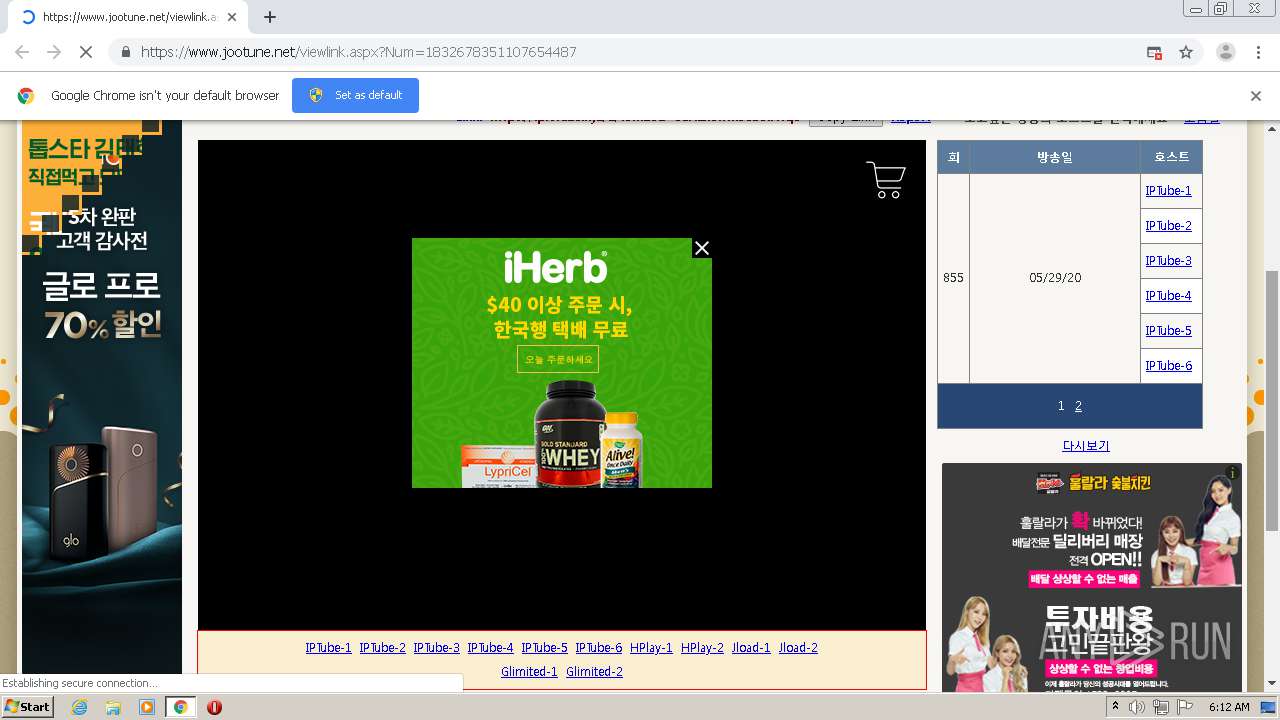Click IPTube-5 below the video
This screenshot has height=720, width=1280.
coord(544,648)
